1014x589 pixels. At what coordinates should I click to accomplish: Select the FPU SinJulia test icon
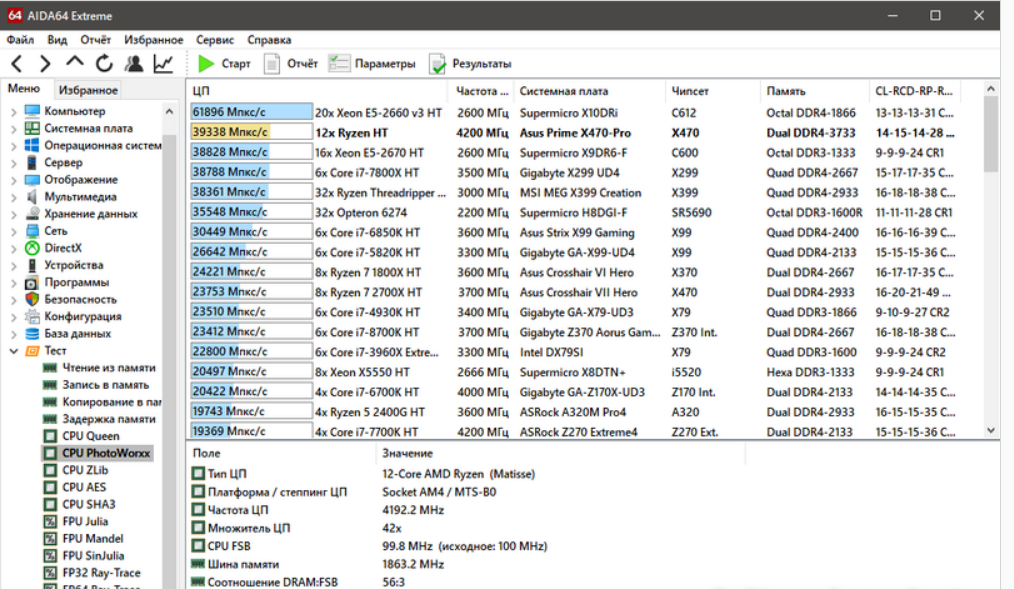pyautogui.click(x=50, y=555)
